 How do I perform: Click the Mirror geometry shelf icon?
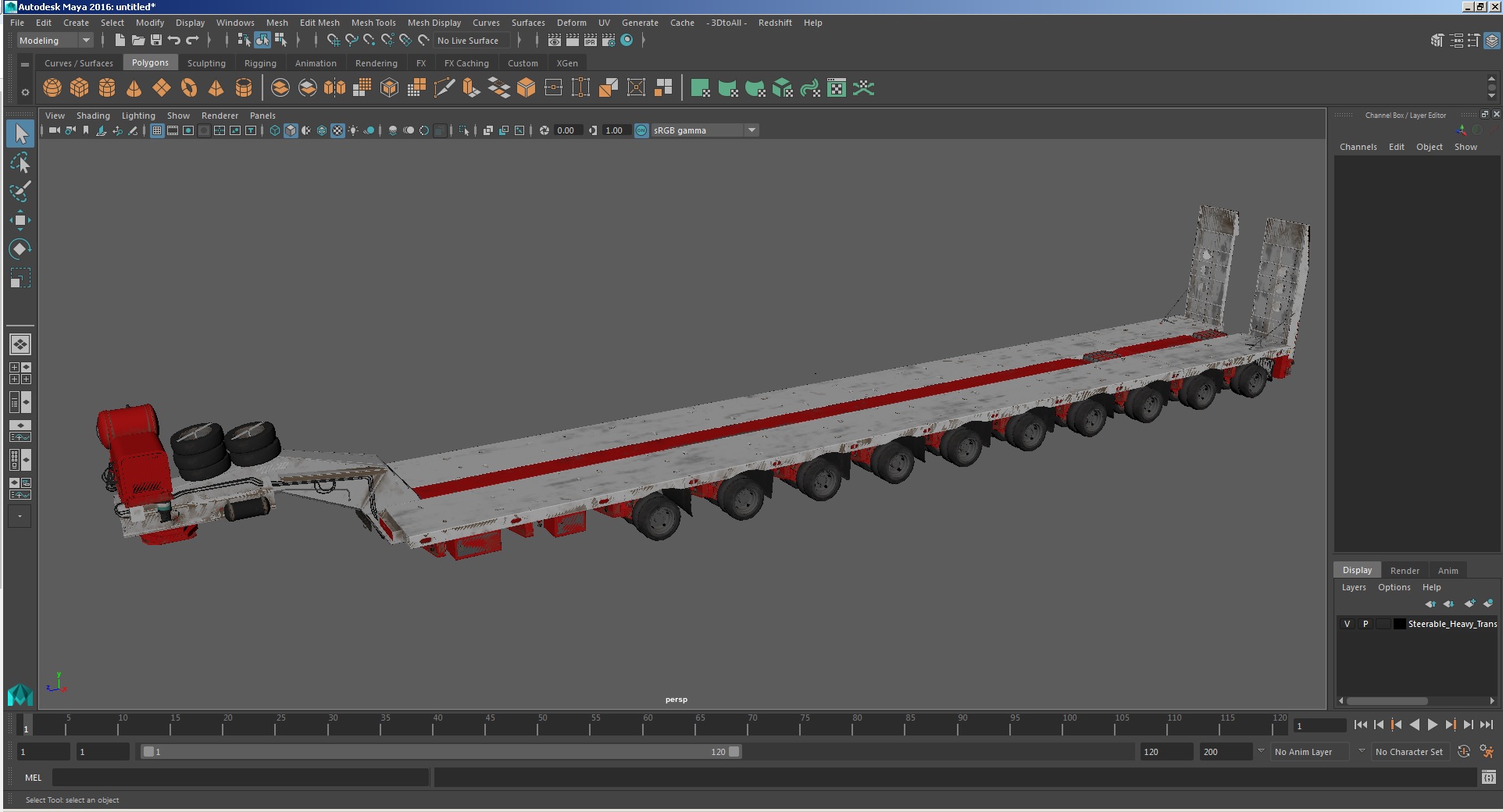pos(334,88)
